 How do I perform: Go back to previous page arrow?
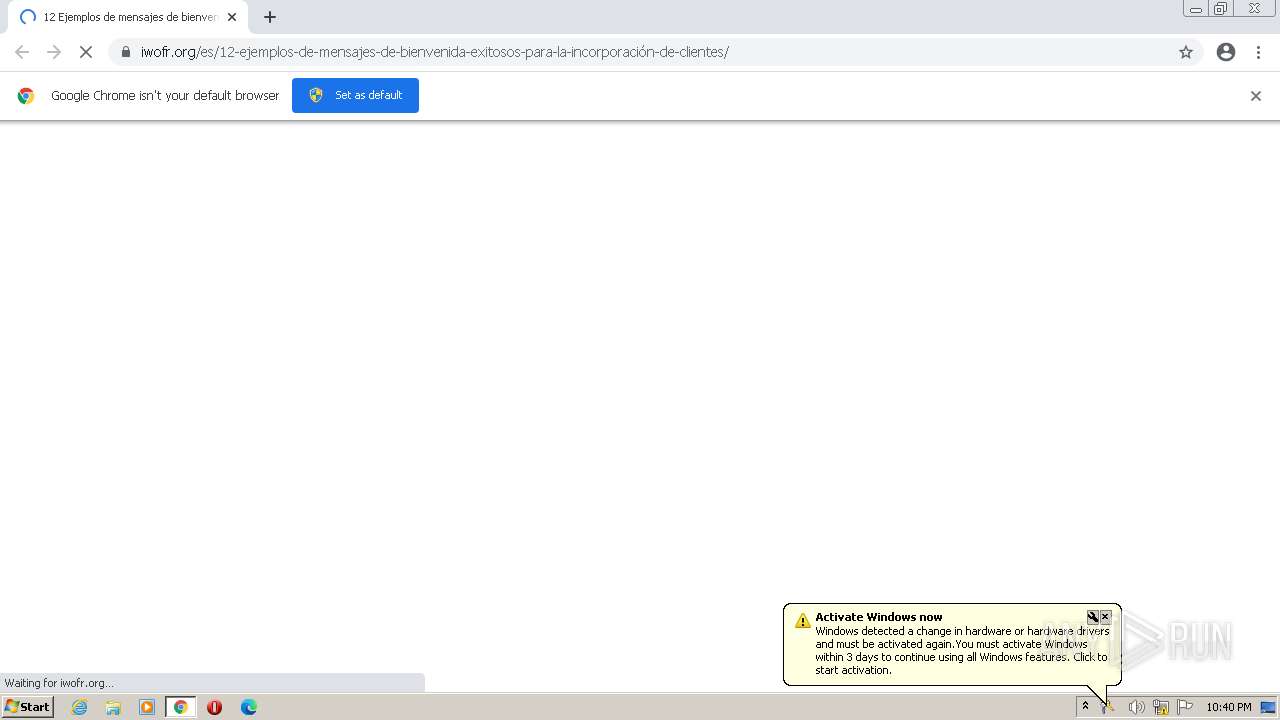point(22,52)
